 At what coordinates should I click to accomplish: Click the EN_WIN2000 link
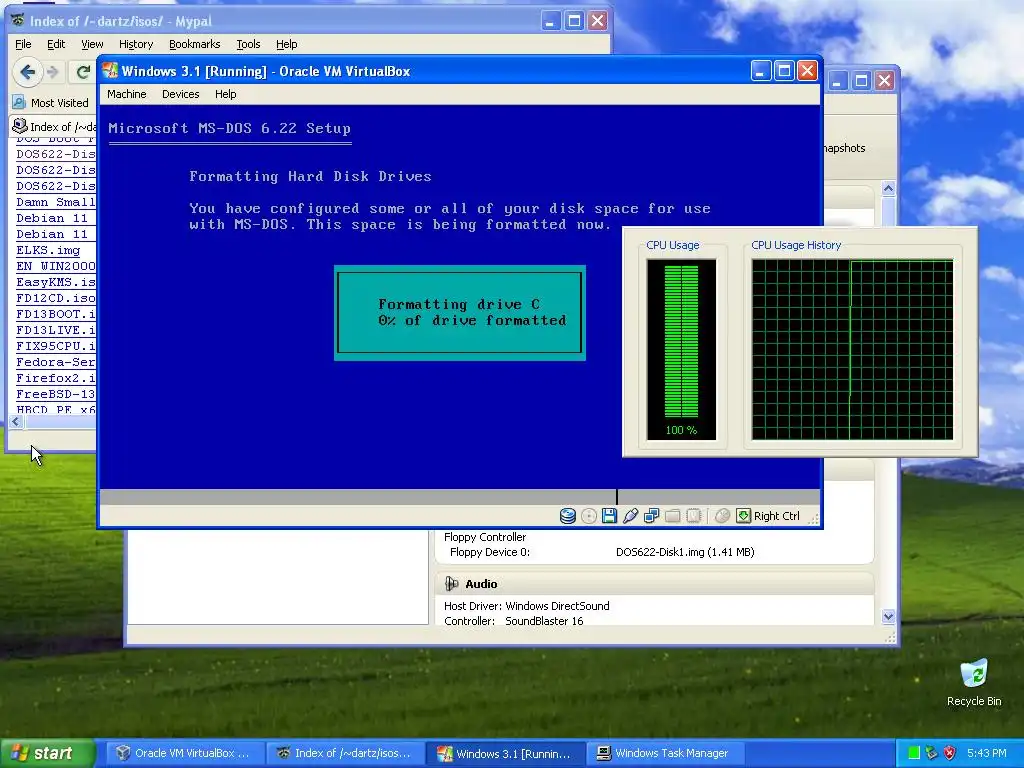56,266
